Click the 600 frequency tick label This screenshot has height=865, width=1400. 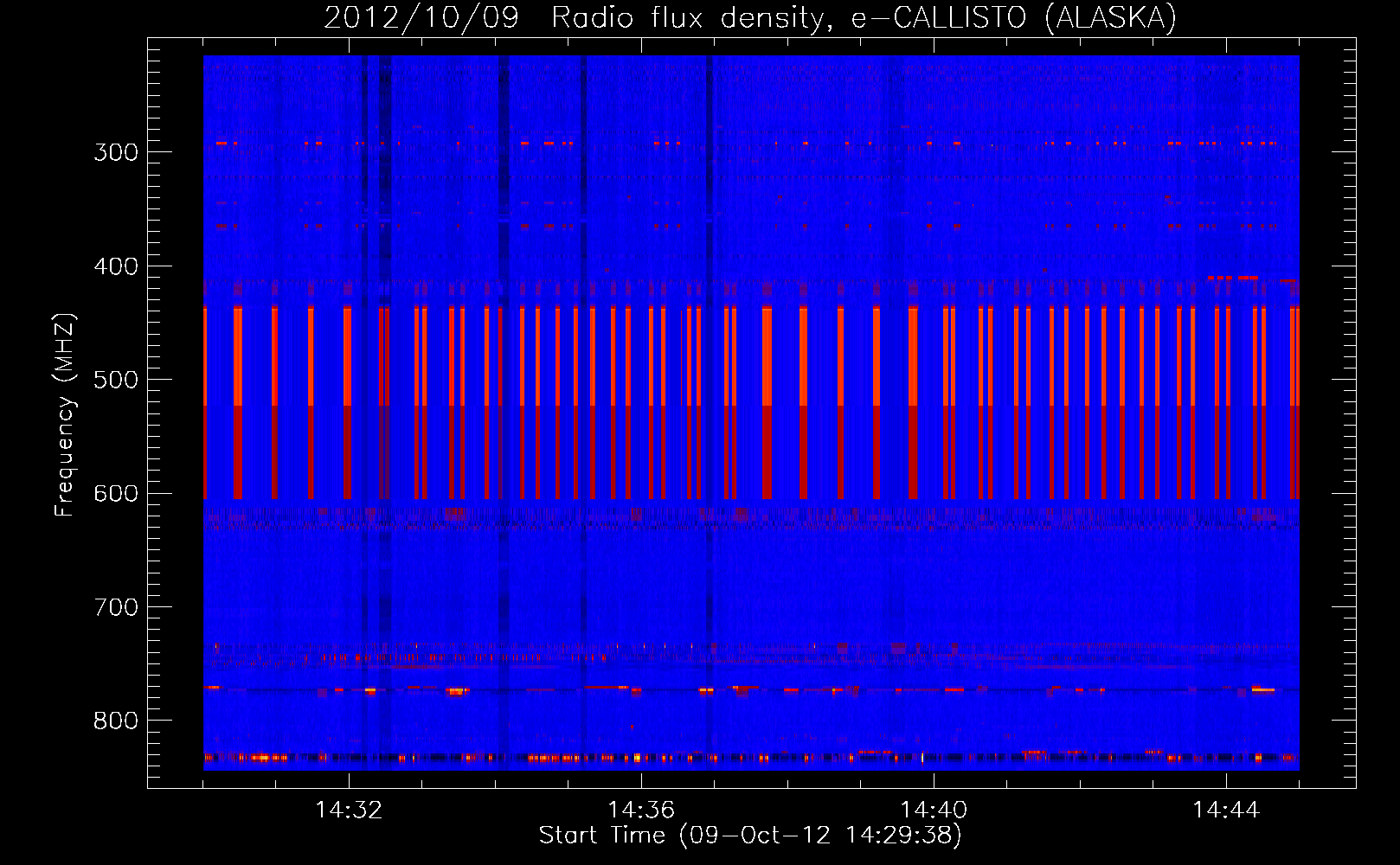tap(116, 494)
